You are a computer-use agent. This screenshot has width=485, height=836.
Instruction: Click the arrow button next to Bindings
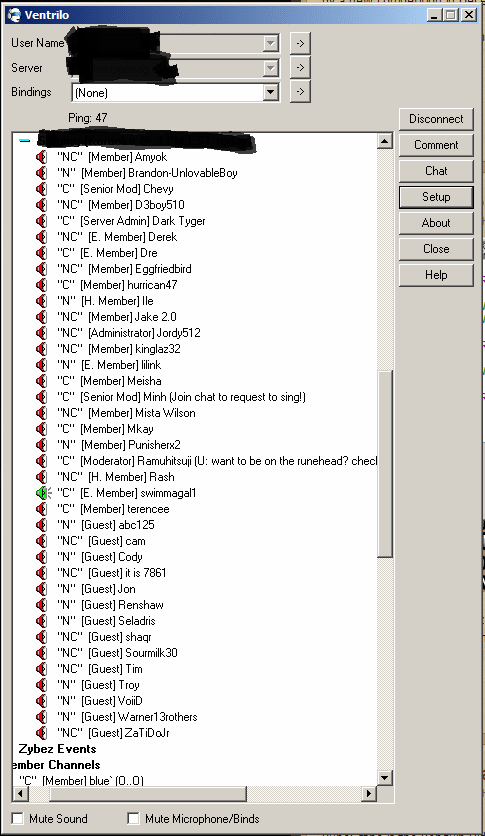coord(300,92)
